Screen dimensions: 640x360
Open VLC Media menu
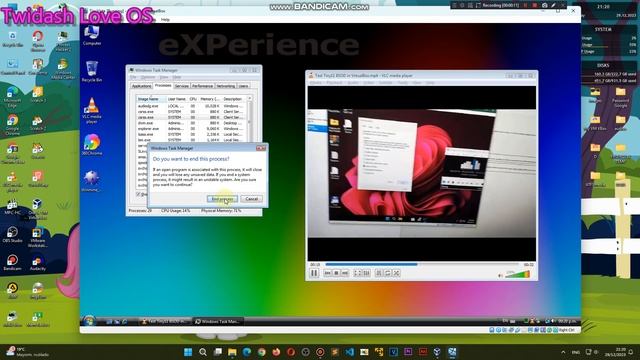(x=316, y=83)
